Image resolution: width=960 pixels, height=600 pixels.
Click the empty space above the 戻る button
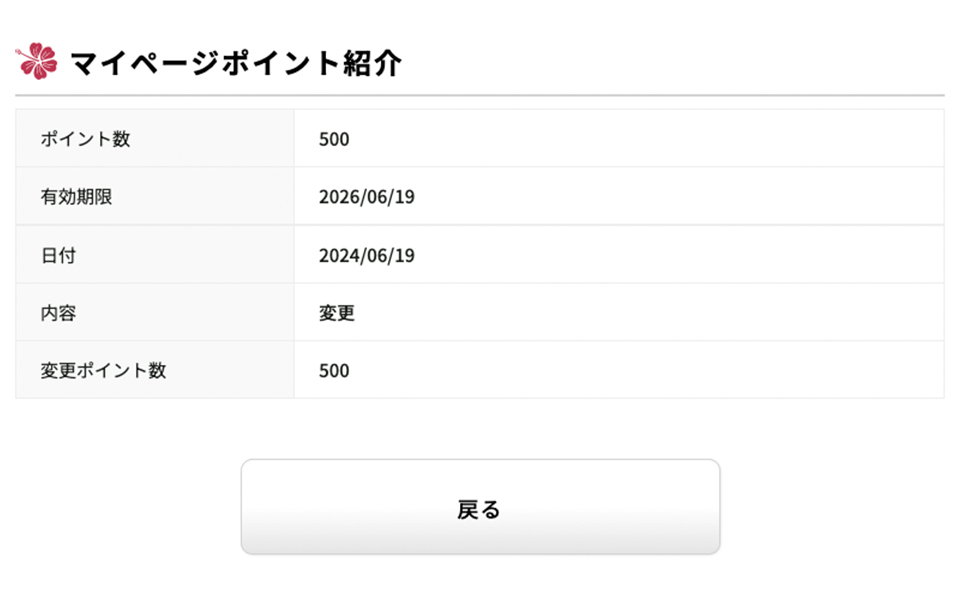pyautogui.click(x=480, y=429)
